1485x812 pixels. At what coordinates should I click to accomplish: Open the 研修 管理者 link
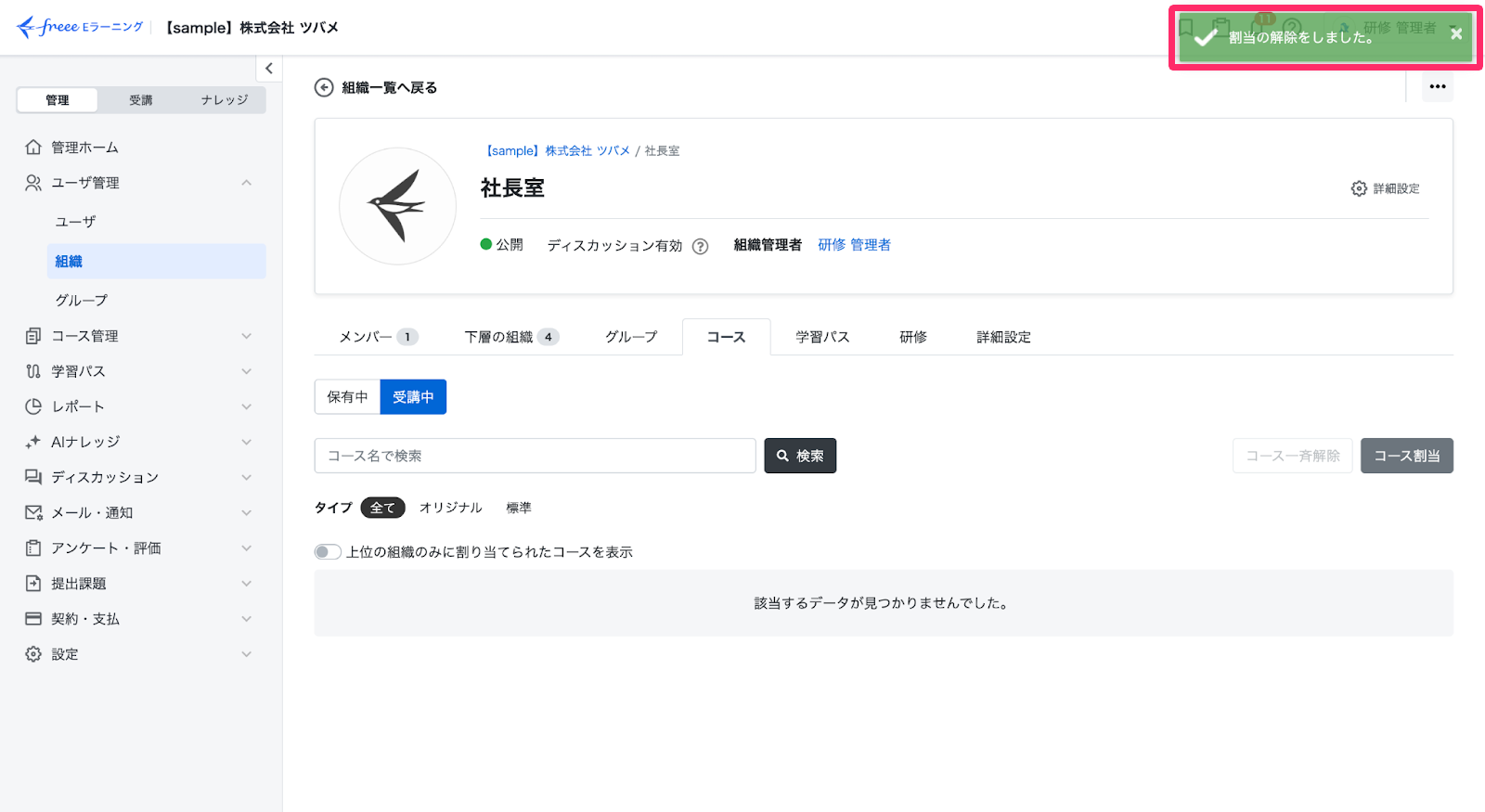(x=854, y=245)
